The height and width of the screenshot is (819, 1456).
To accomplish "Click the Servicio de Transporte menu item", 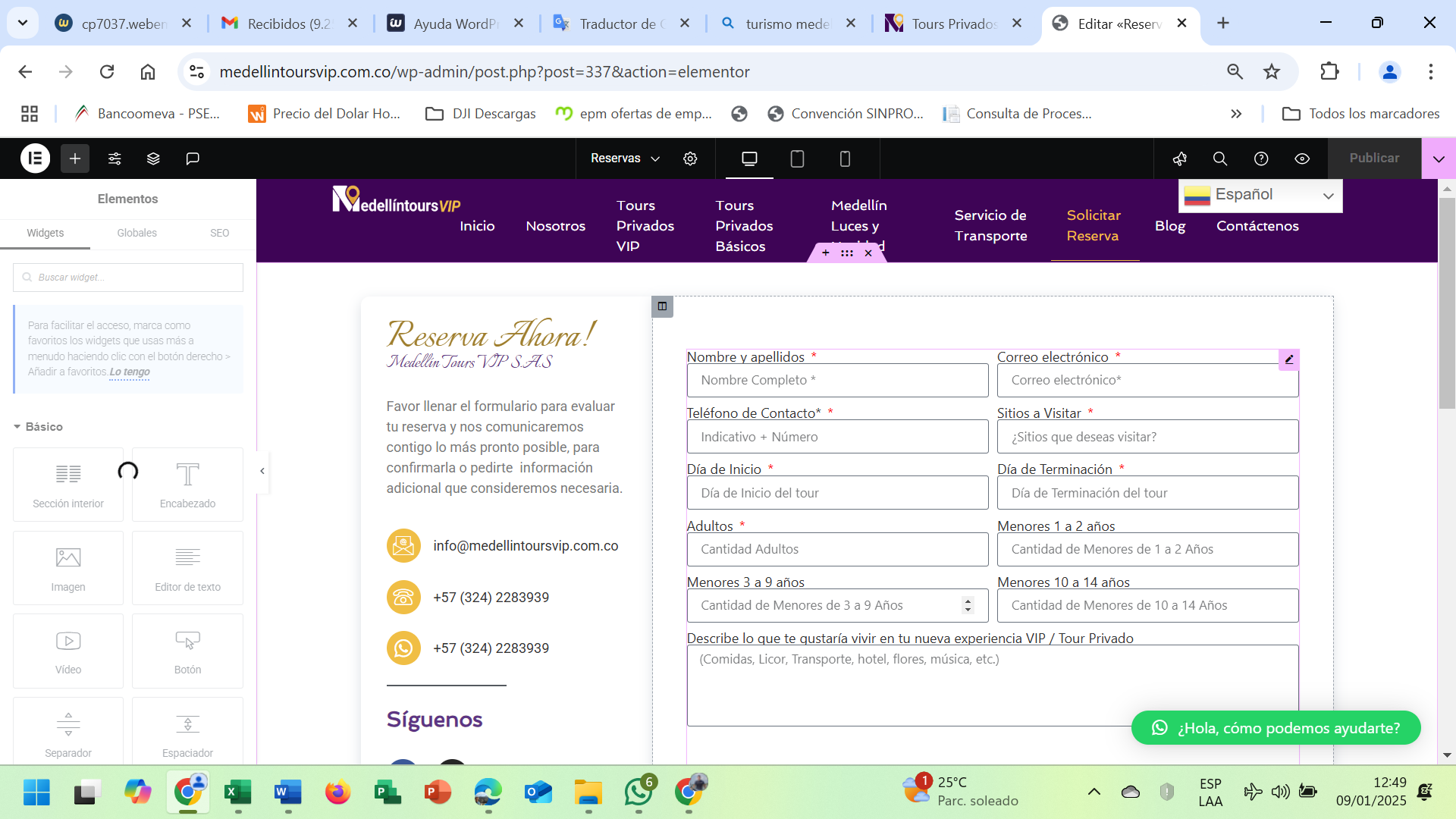I will tap(991, 226).
